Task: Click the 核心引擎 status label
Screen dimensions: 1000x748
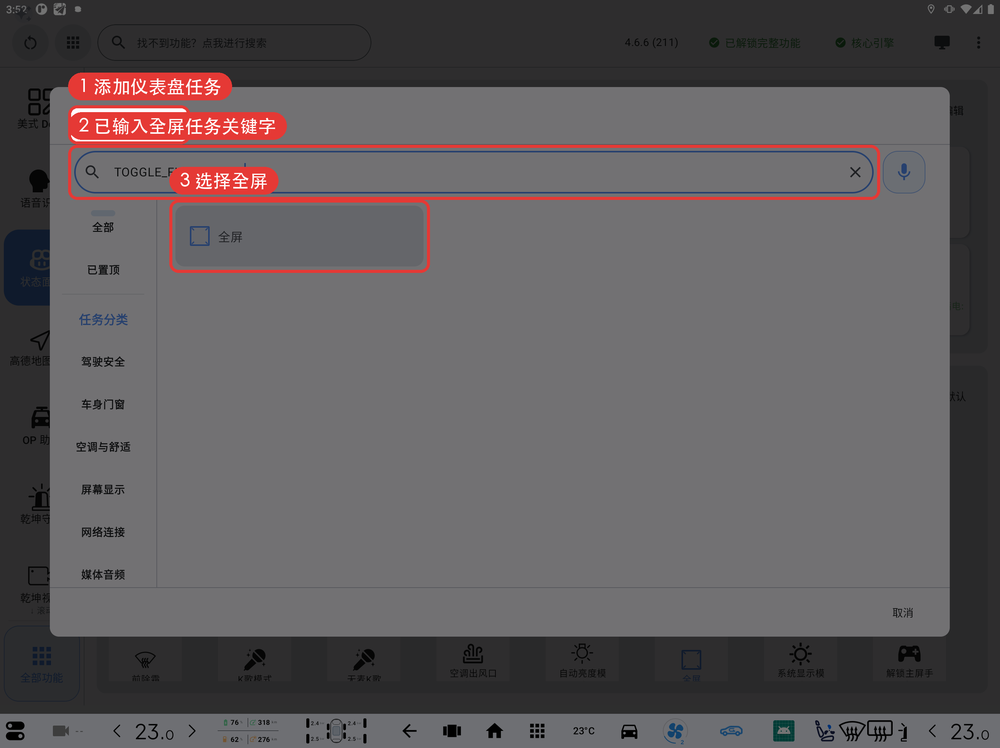Action: [865, 43]
